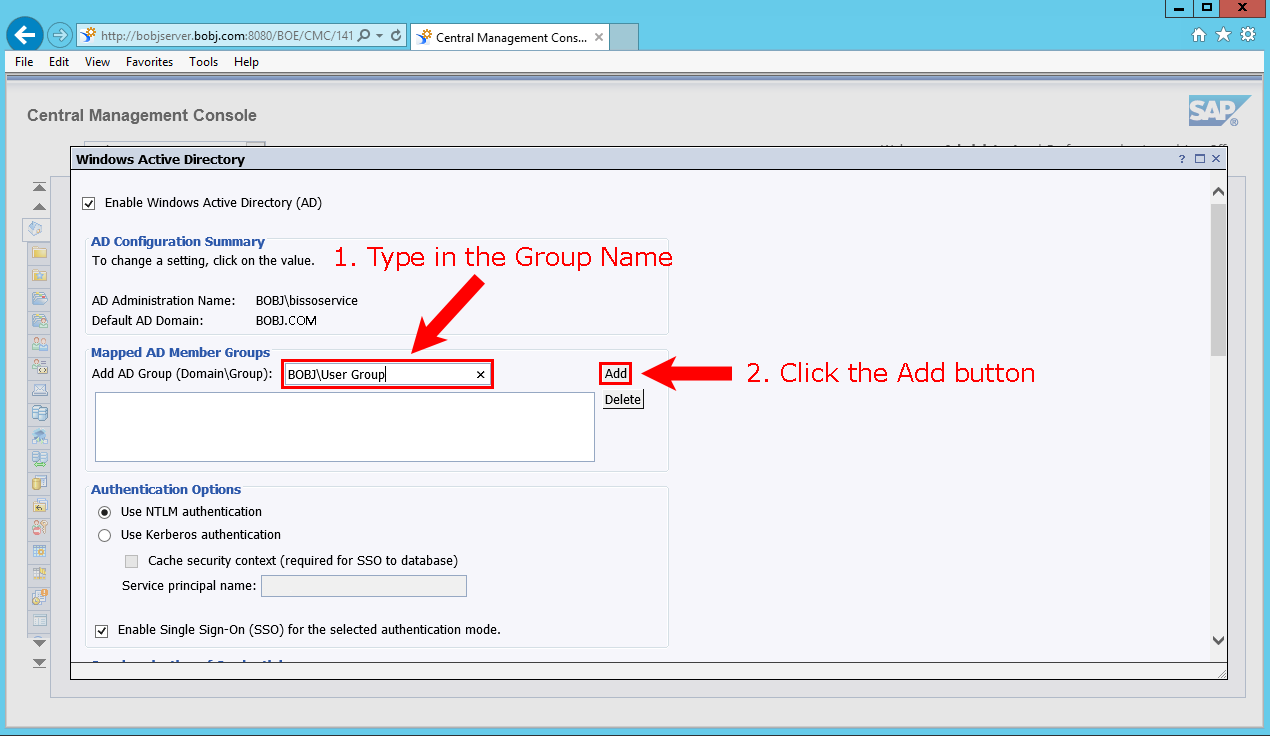The height and width of the screenshot is (736, 1270).
Task: Maximize the Windows Active Directory dialog
Action: point(1200,159)
